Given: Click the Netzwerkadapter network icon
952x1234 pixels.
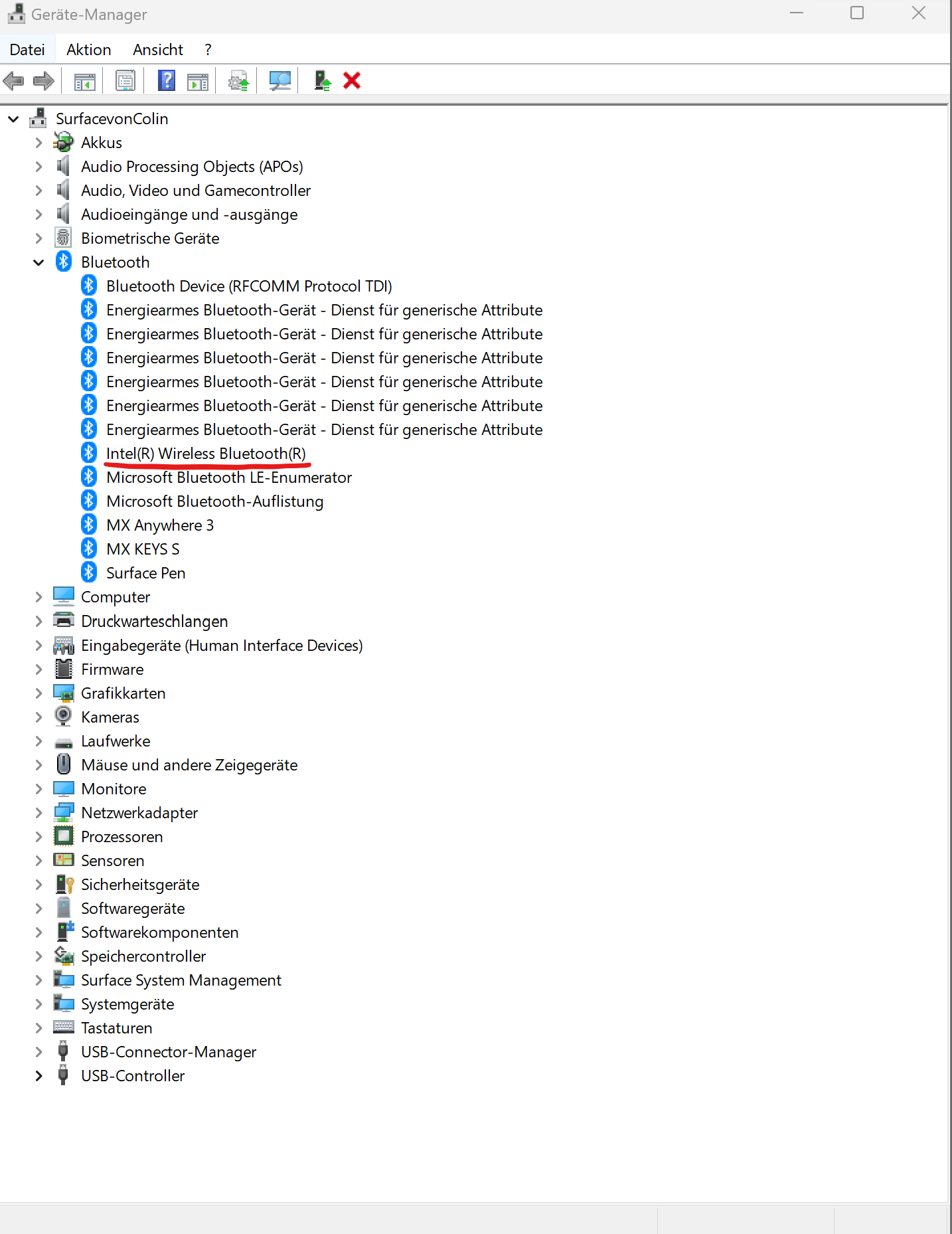Looking at the screenshot, I should [64, 812].
